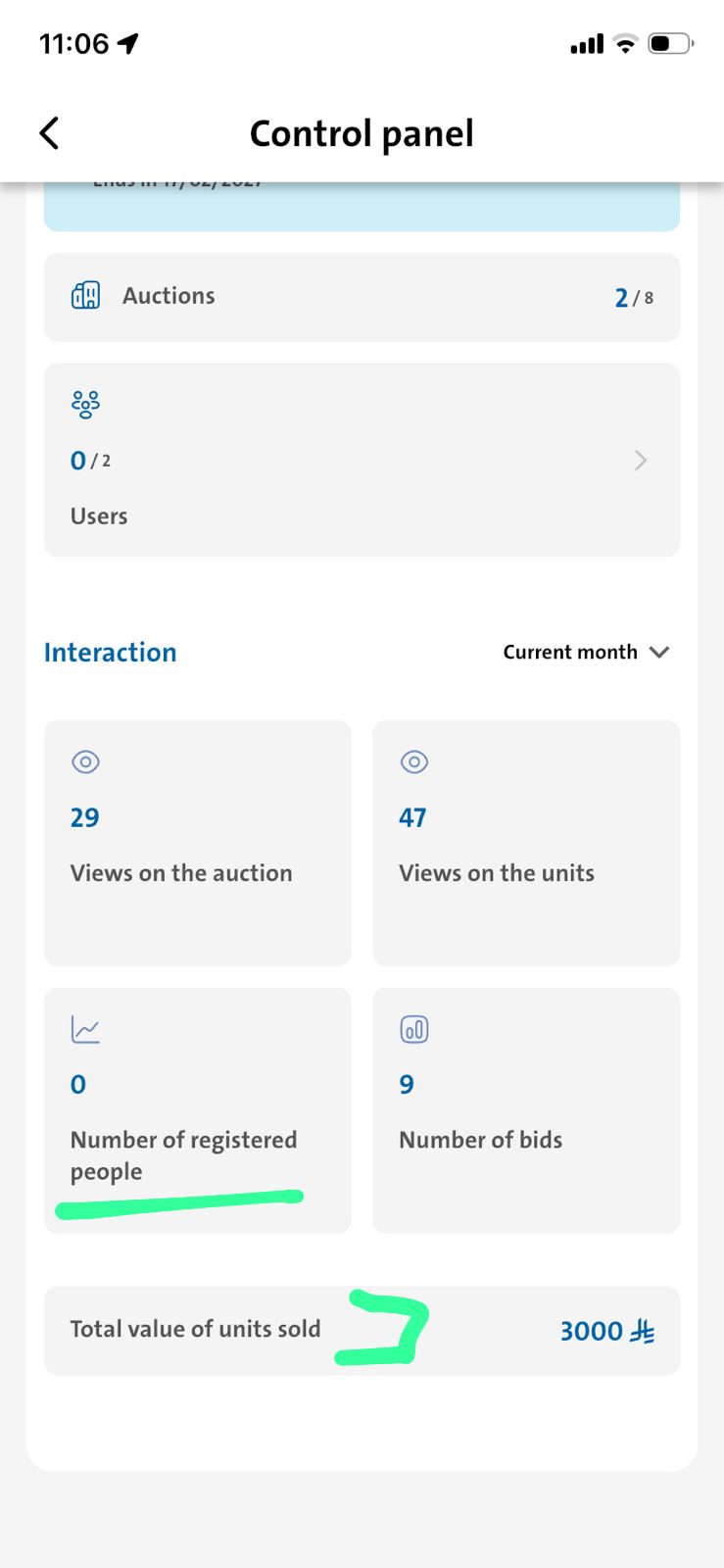Tap the 2/8 auctions count

(x=634, y=297)
